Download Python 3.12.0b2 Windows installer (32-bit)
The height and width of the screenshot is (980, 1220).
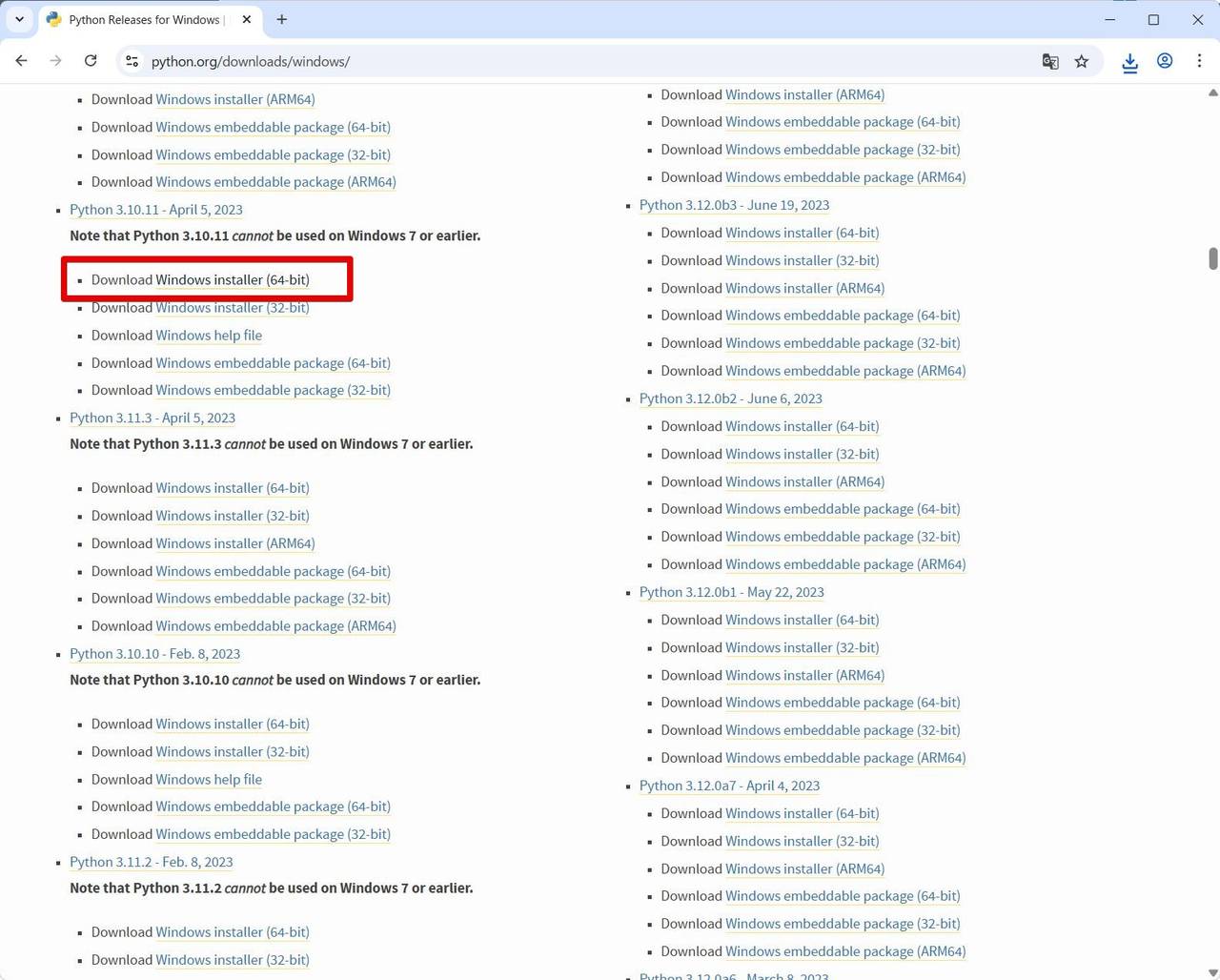(x=803, y=454)
